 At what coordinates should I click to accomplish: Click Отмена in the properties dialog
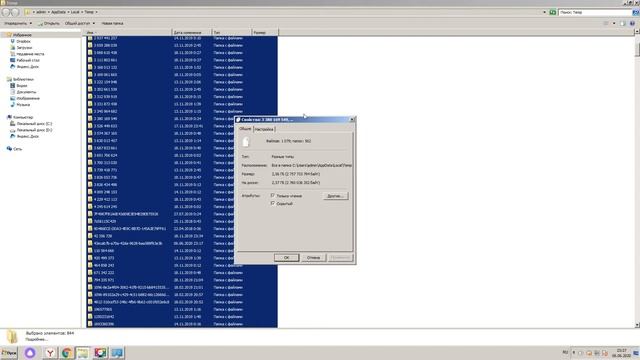tap(313, 258)
